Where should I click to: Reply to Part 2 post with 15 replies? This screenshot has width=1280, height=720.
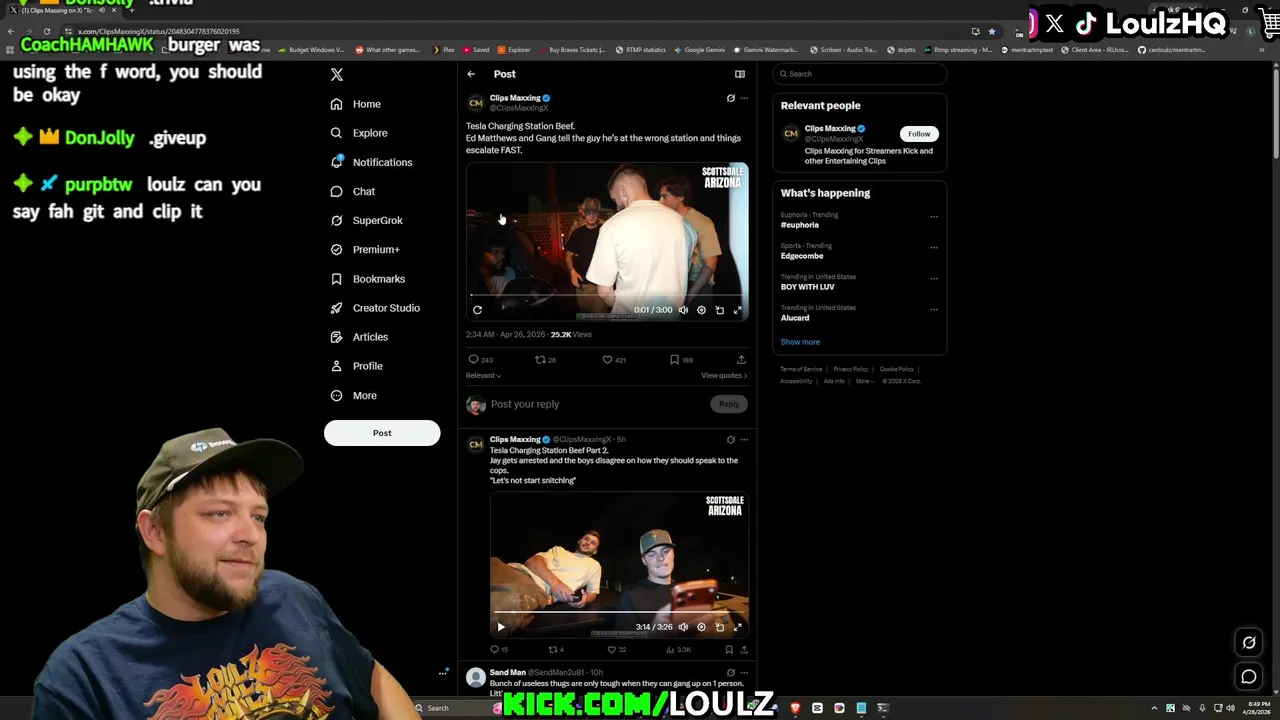tap(499, 650)
